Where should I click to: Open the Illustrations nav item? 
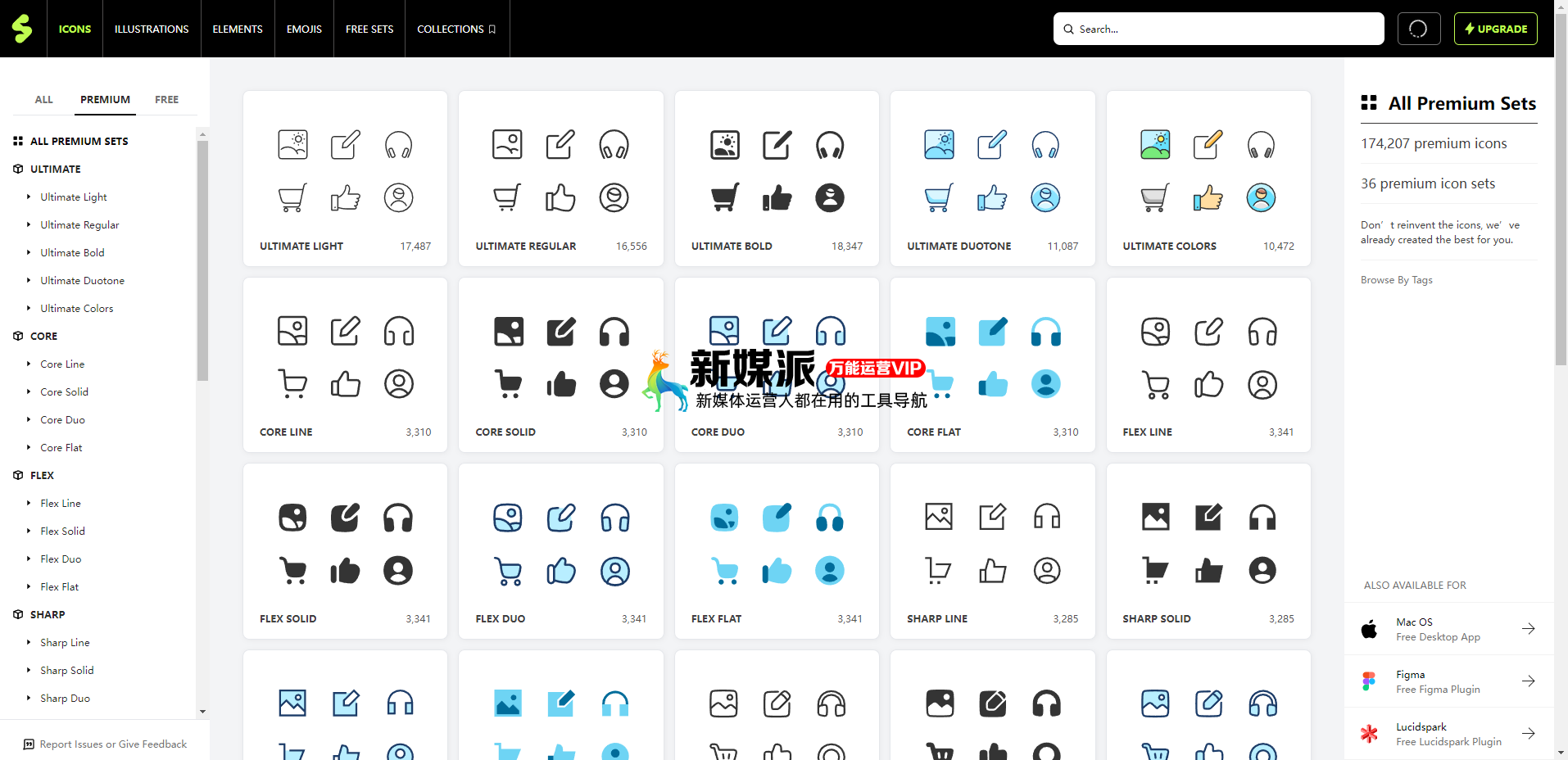point(152,29)
